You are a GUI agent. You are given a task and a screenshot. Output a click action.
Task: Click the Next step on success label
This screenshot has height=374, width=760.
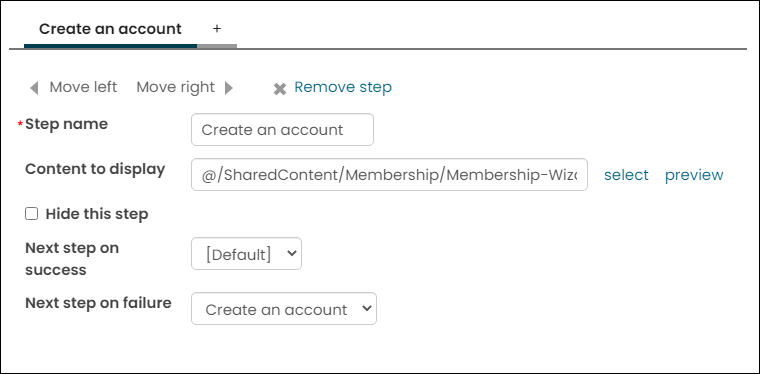(72, 259)
